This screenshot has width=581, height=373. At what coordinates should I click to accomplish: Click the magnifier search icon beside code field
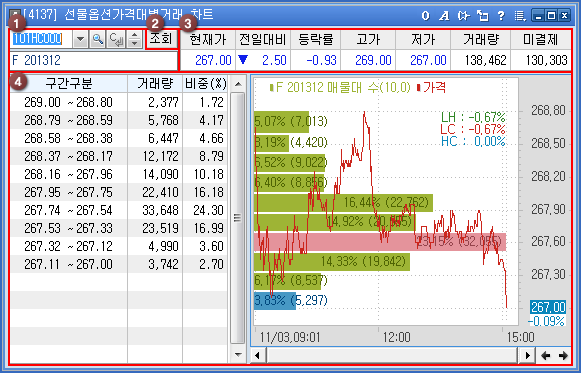[98, 39]
